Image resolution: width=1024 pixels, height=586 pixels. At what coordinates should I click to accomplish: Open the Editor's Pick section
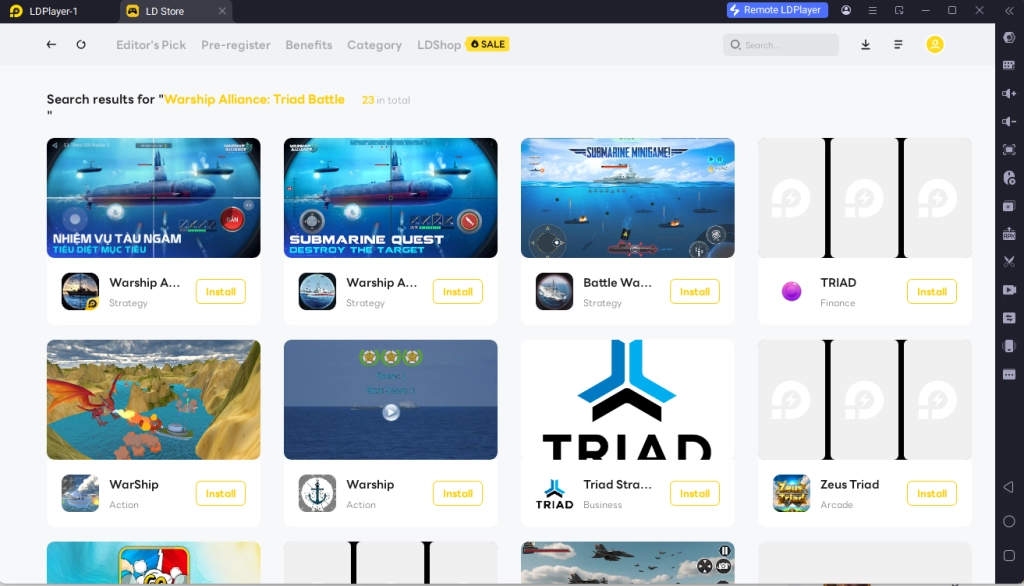150,45
